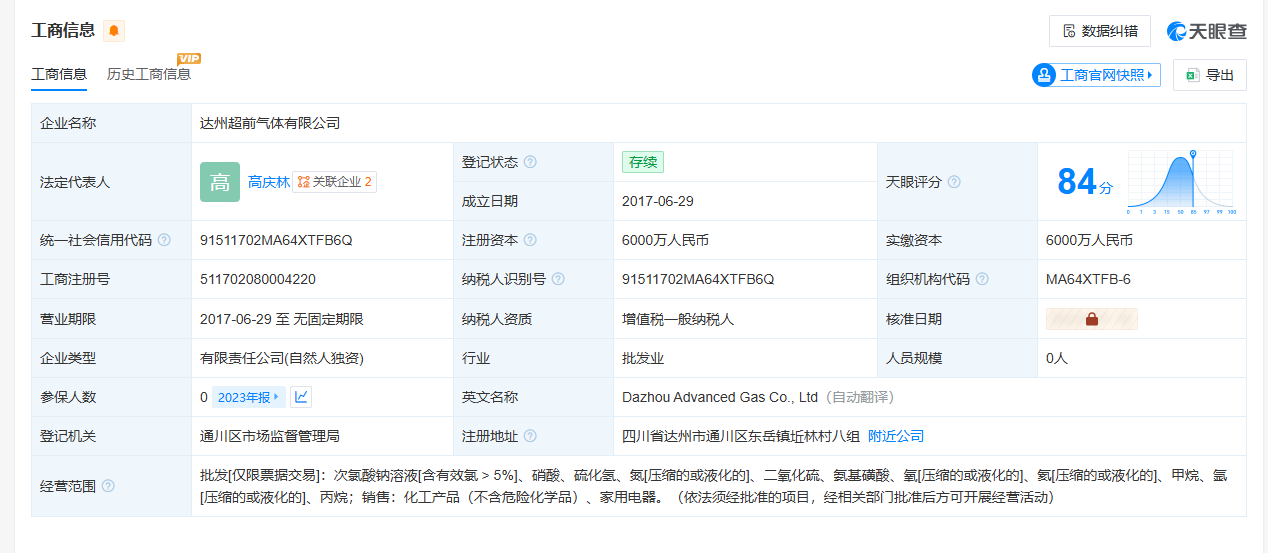Image resolution: width=1268 pixels, height=553 pixels.
Task: Click help icon next to 经营范围
Action: [x=108, y=486]
